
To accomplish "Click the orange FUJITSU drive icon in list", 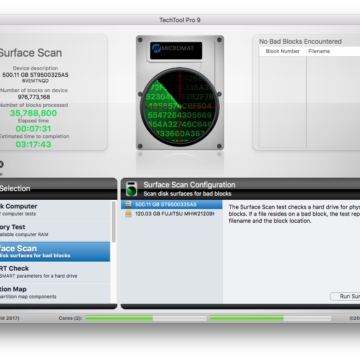I will tap(128, 214).
